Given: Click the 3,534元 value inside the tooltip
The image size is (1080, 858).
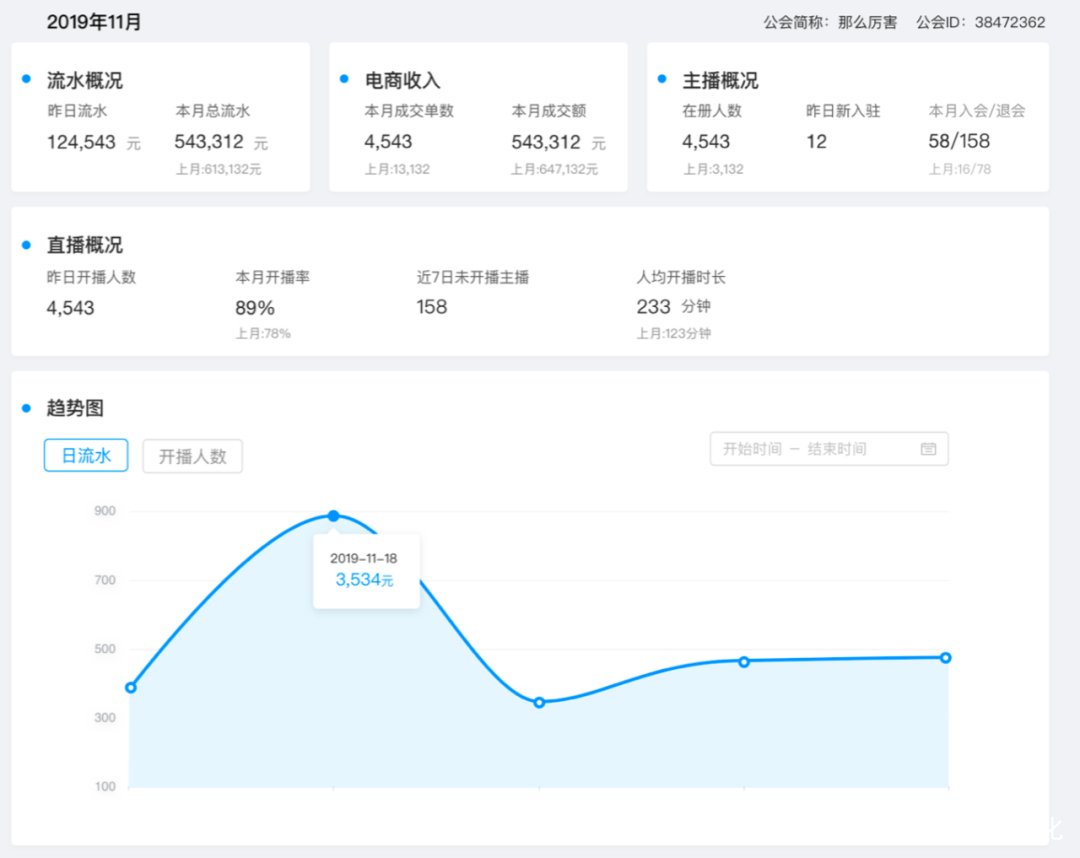Looking at the screenshot, I should click(365, 580).
